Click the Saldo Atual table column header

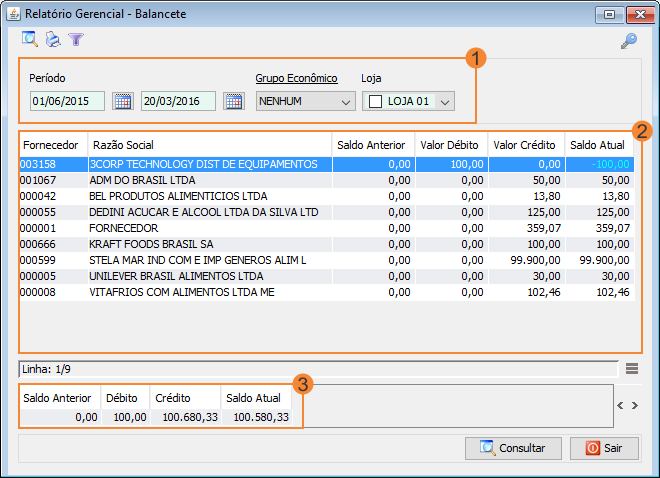[599, 145]
